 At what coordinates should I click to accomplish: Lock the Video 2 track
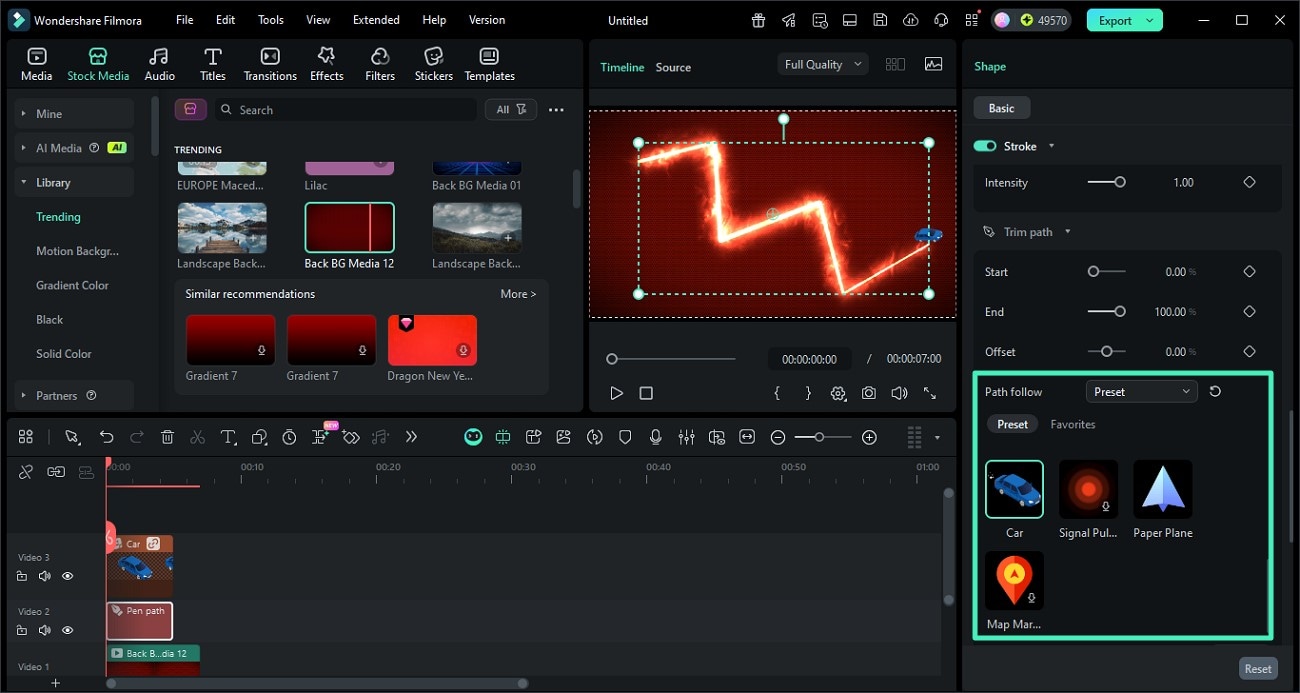coord(22,630)
